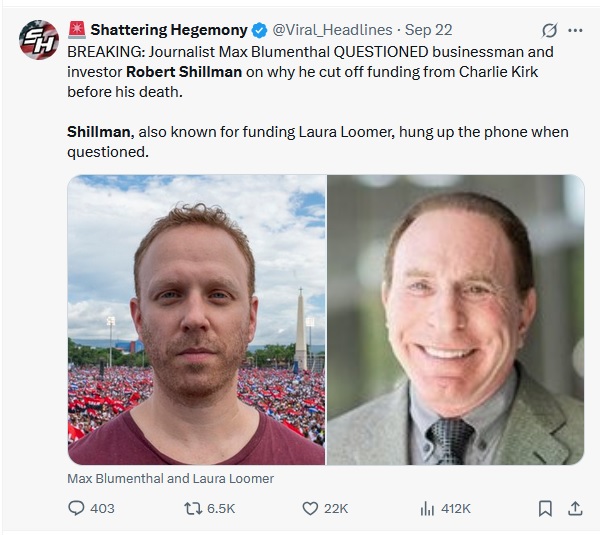Bookmark this post
606x535 pixels.
(545, 508)
